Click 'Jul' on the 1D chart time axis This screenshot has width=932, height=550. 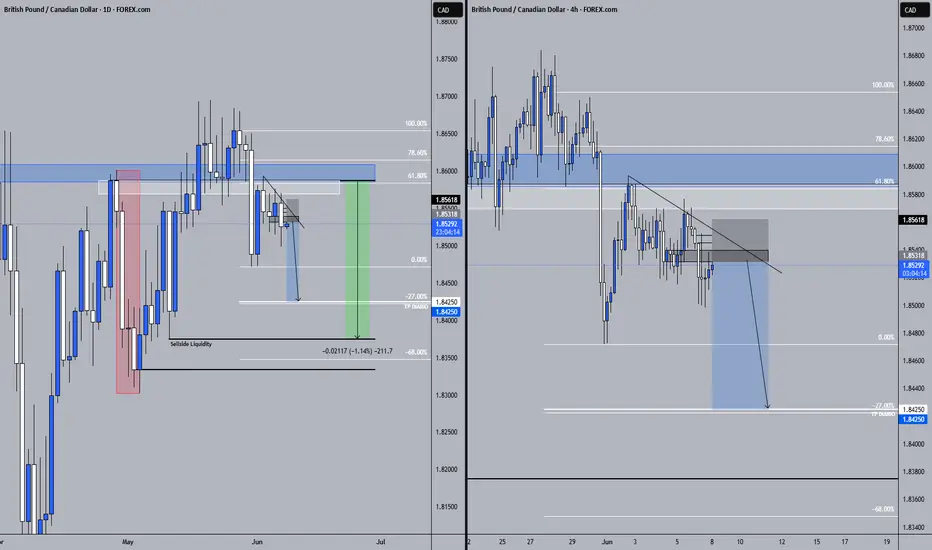pos(381,542)
